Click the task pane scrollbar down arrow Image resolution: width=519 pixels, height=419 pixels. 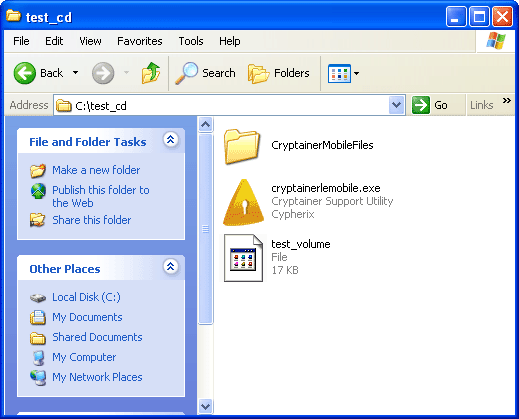click(205, 407)
